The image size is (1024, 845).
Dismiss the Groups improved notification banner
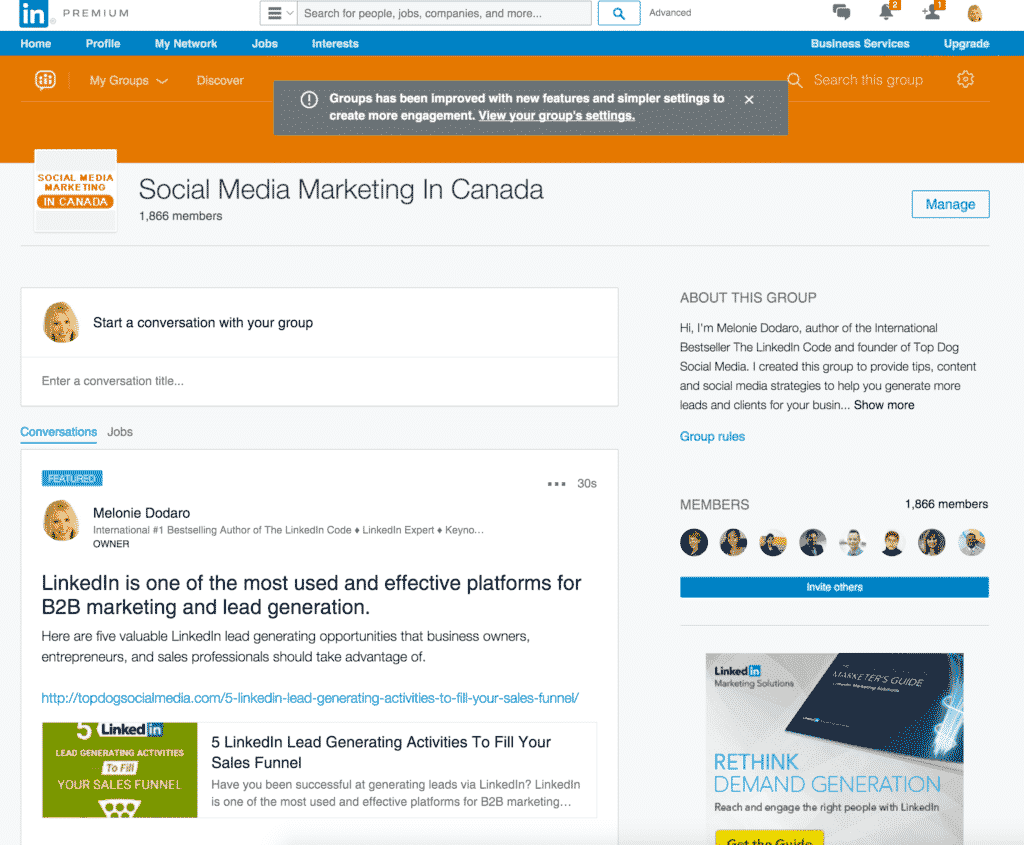pos(749,99)
